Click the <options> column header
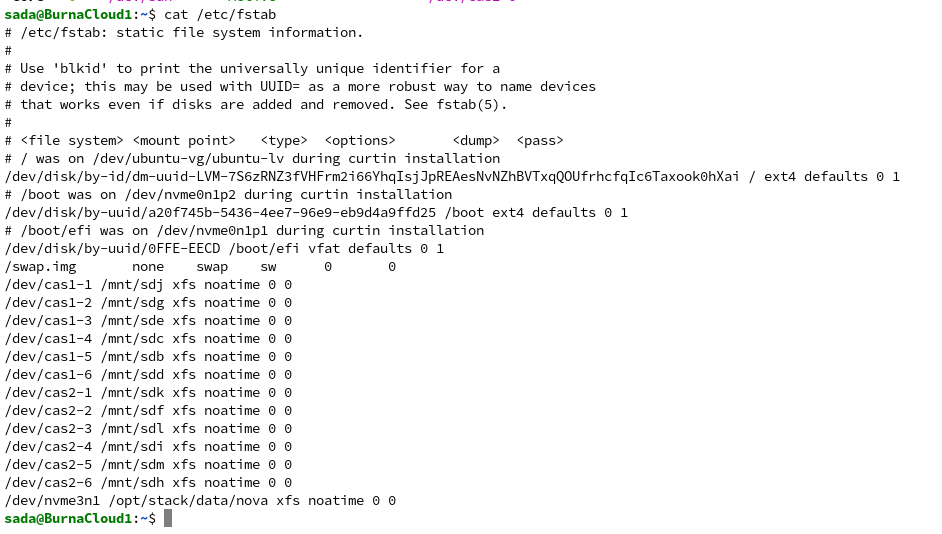The width and height of the screenshot is (942, 534). coord(360,141)
